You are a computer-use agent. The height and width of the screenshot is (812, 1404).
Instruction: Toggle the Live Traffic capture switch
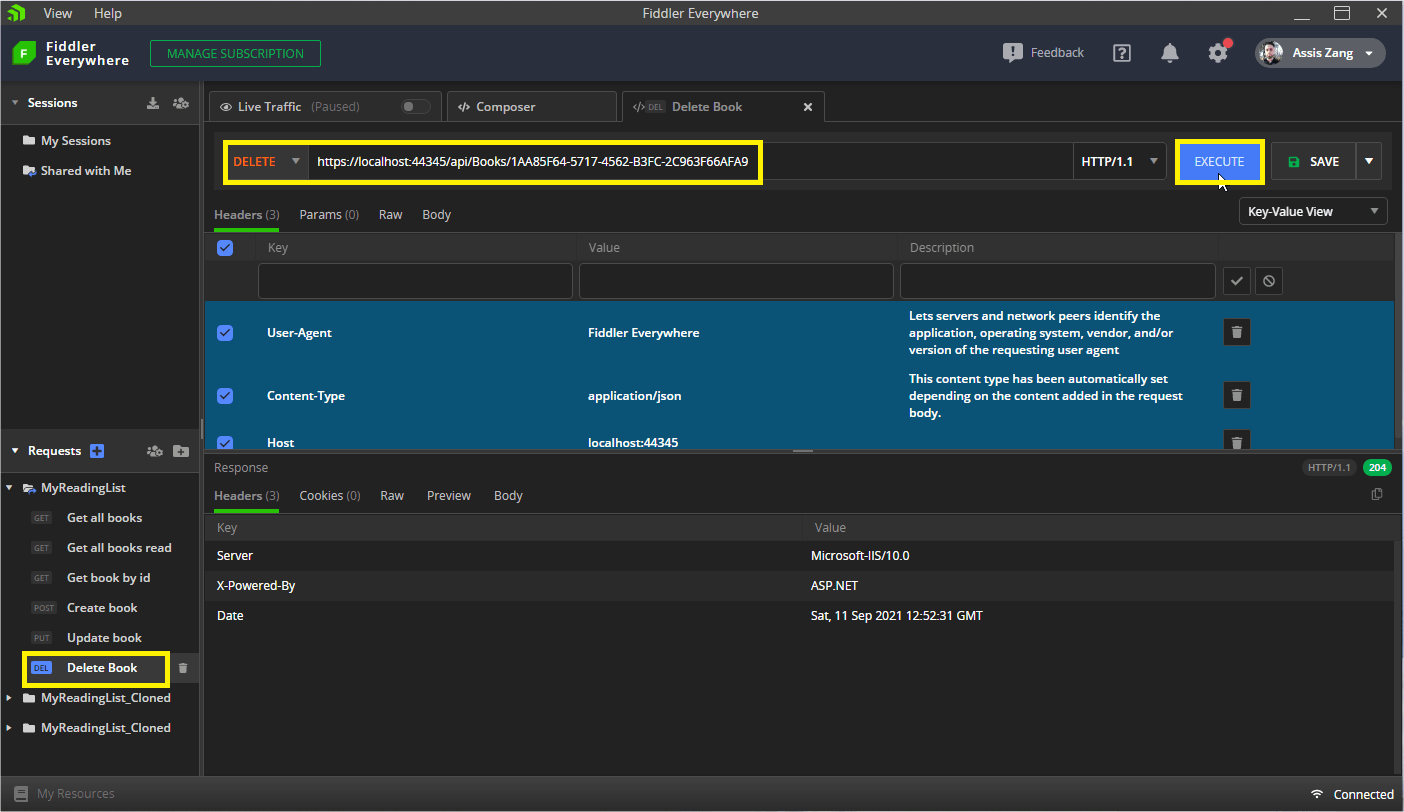click(x=415, y=107)
